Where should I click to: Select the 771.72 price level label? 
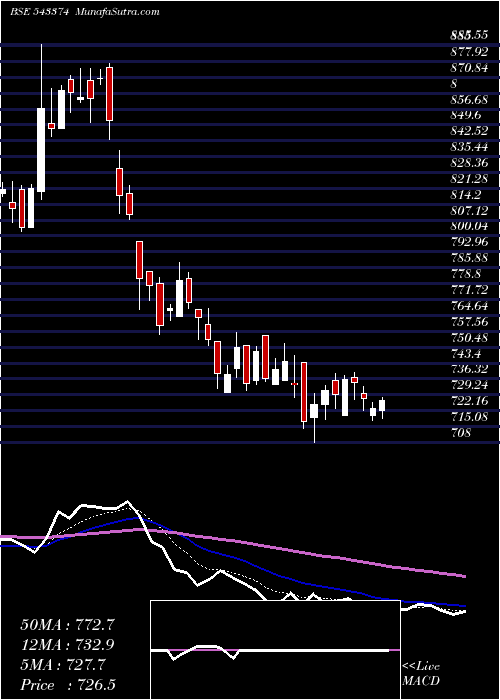pos(469,289)
